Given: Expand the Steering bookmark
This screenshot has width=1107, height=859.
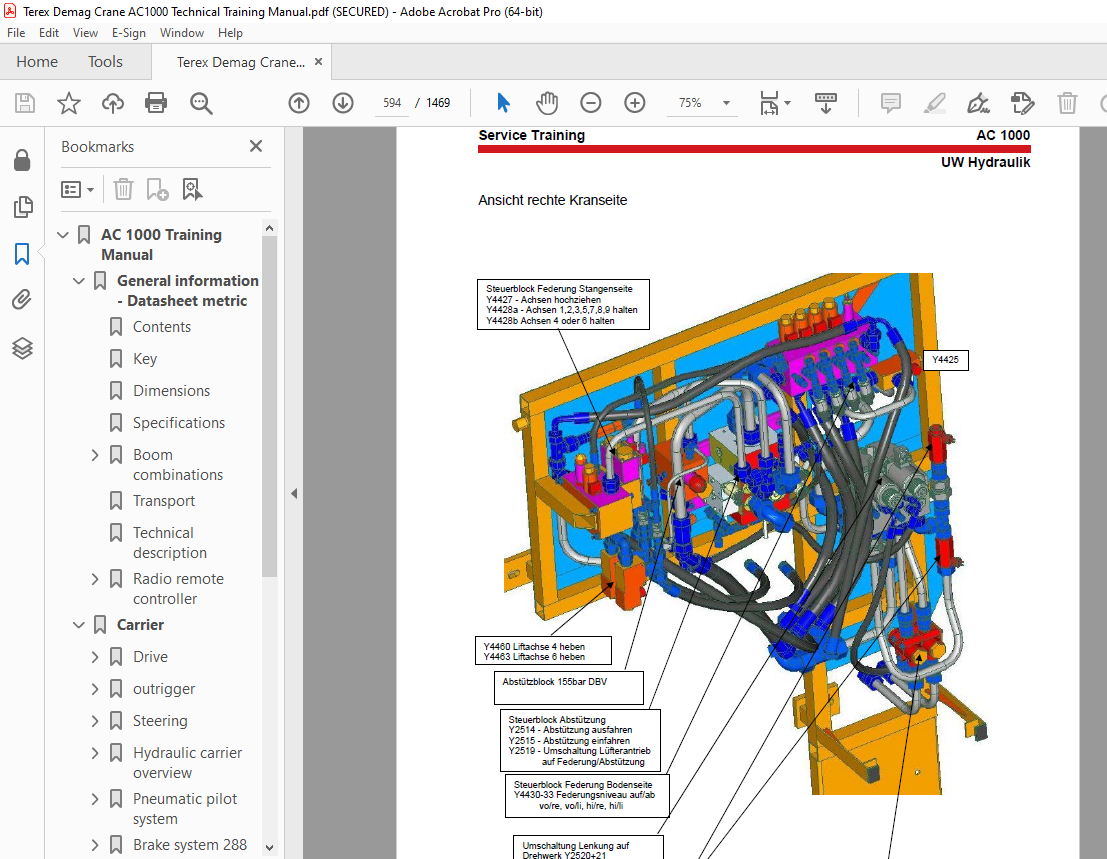Looking at the screenshot, I should click(x=95, y=721).
